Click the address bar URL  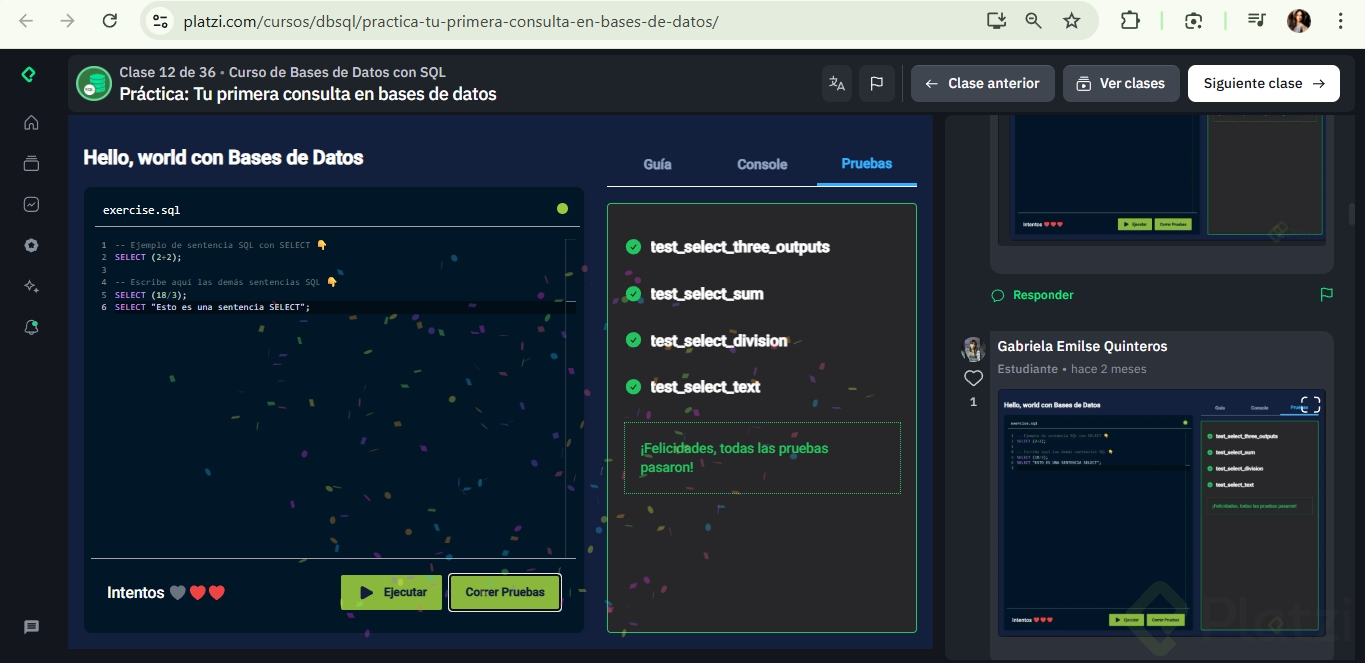[450, 21]
